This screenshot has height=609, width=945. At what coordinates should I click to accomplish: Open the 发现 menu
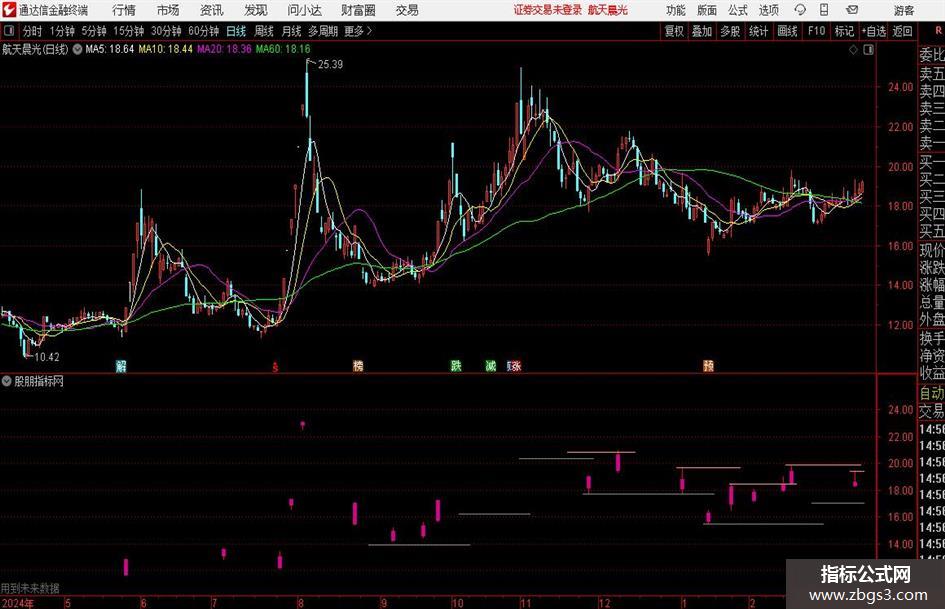(x=256, y=10)
